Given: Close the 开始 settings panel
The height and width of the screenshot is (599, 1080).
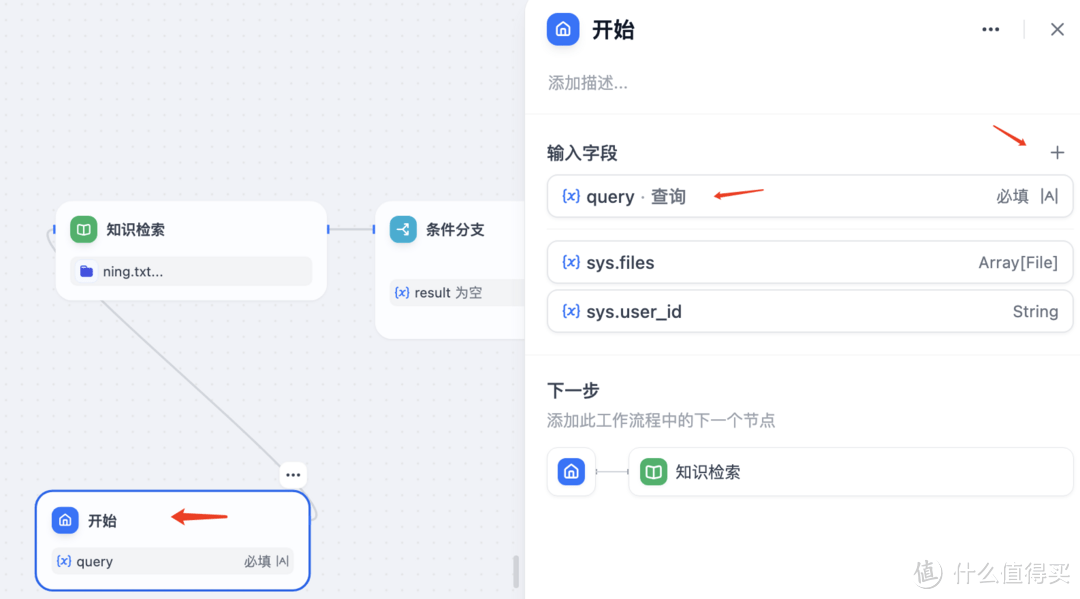Looking at the screenshot, I should click(x=1057, y=29).
